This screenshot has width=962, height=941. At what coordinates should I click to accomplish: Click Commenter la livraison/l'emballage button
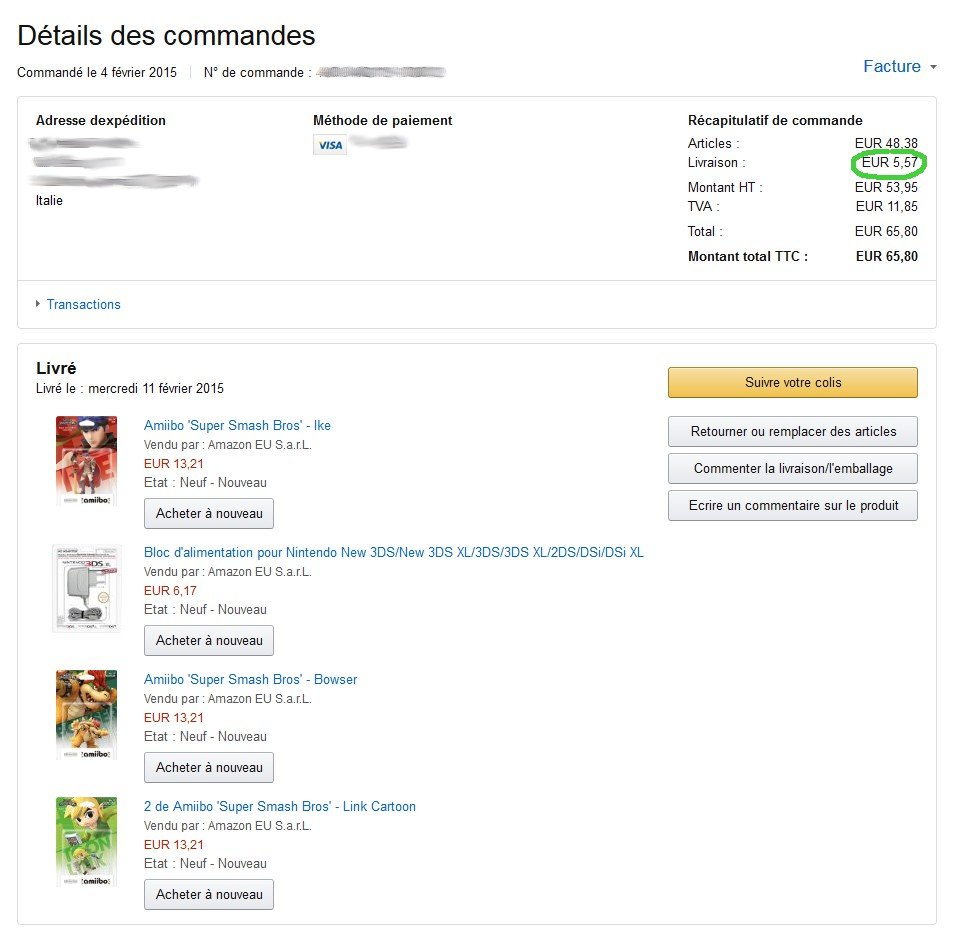pyautogui.click(x=793, y=468)
